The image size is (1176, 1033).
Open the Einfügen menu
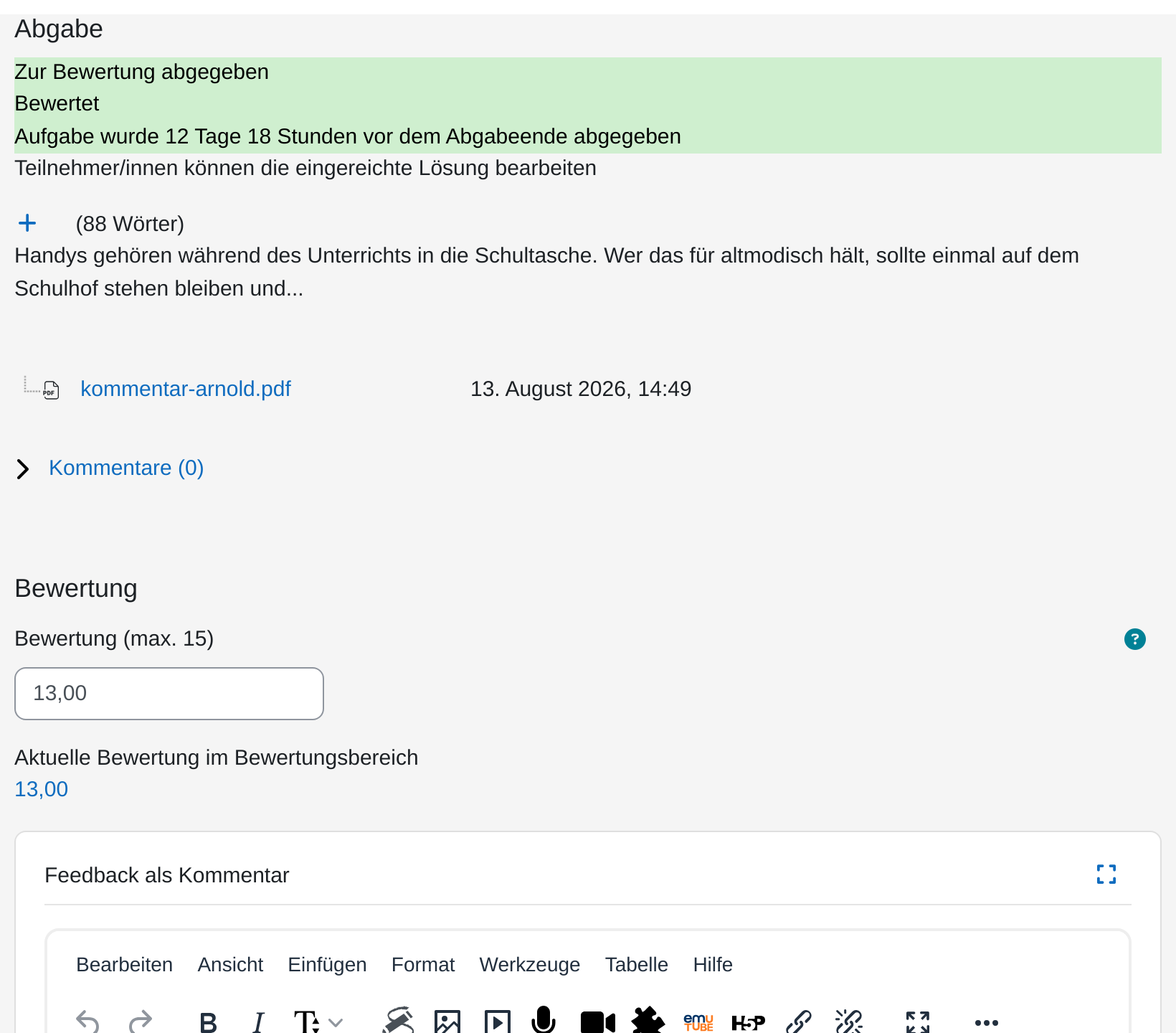pyautogui.click(x=327, y=965)
